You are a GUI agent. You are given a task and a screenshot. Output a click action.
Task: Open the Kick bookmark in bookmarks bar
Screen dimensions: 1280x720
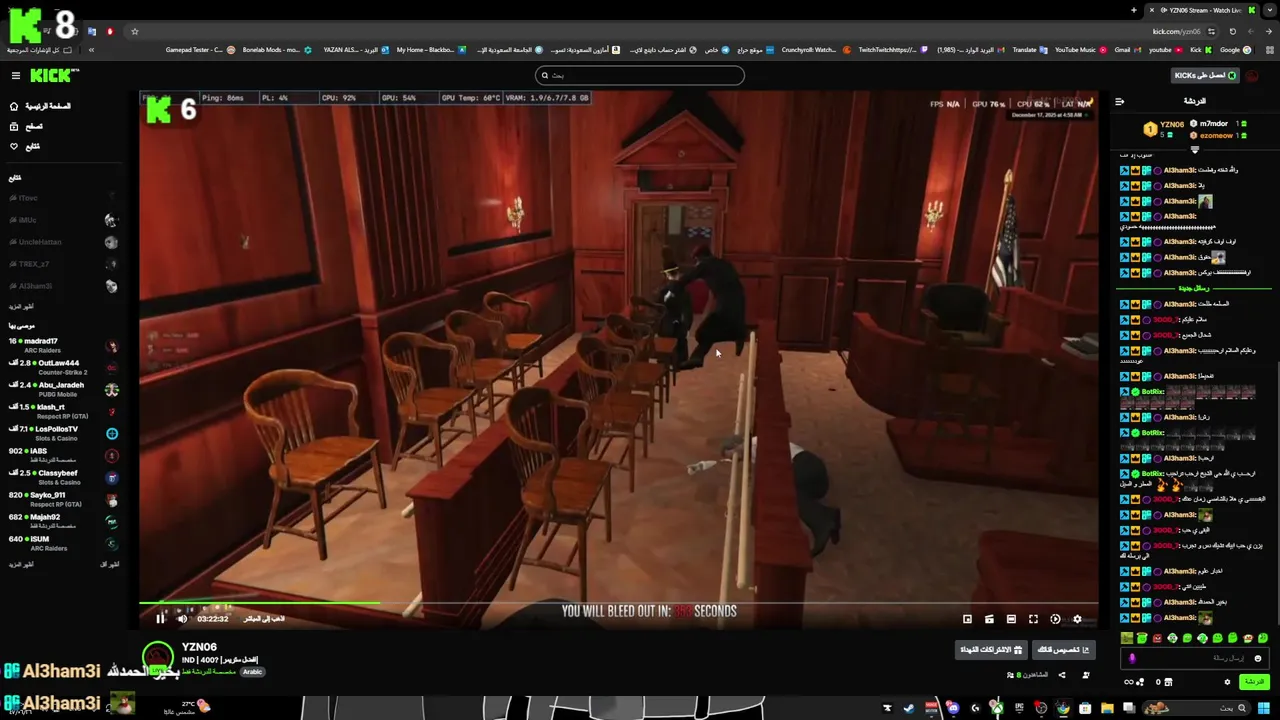(x=1200, y=50)
